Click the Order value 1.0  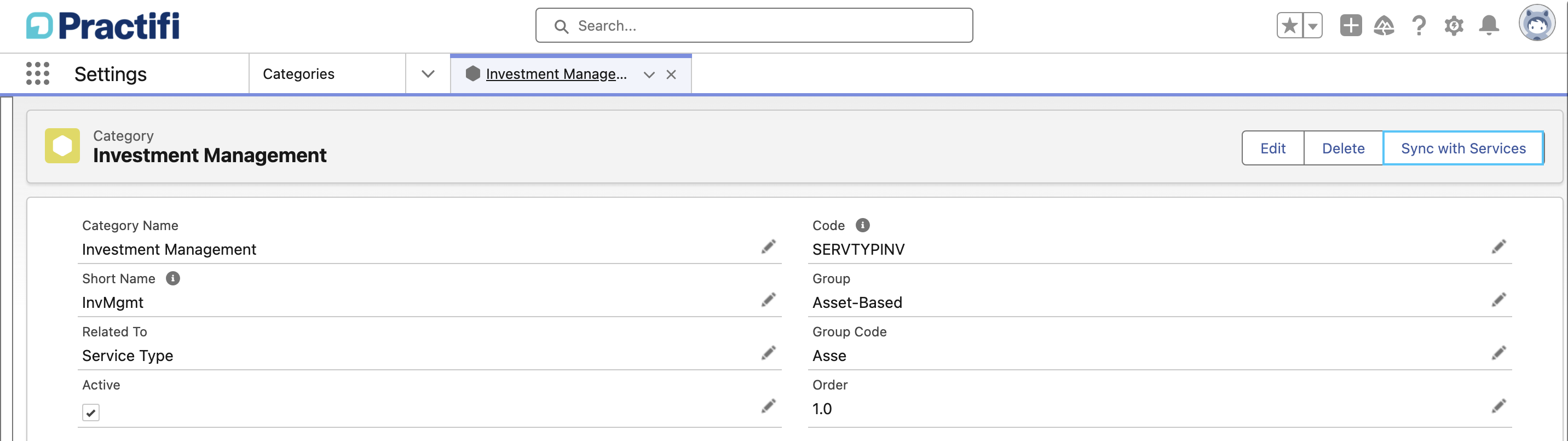click(822, 409)
